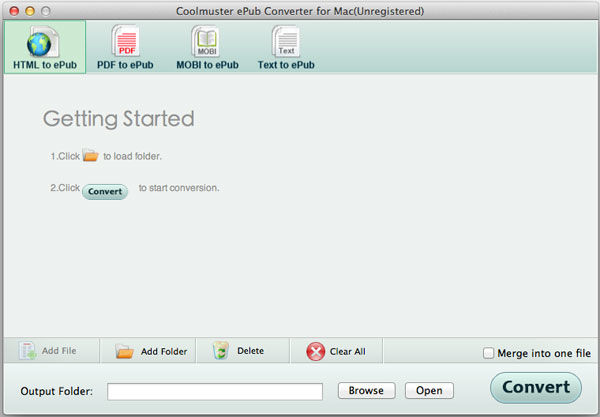Click the Getting Started heading
Image resolution: width=600 pixels, height=417 pixels.
tap(119, 119)
